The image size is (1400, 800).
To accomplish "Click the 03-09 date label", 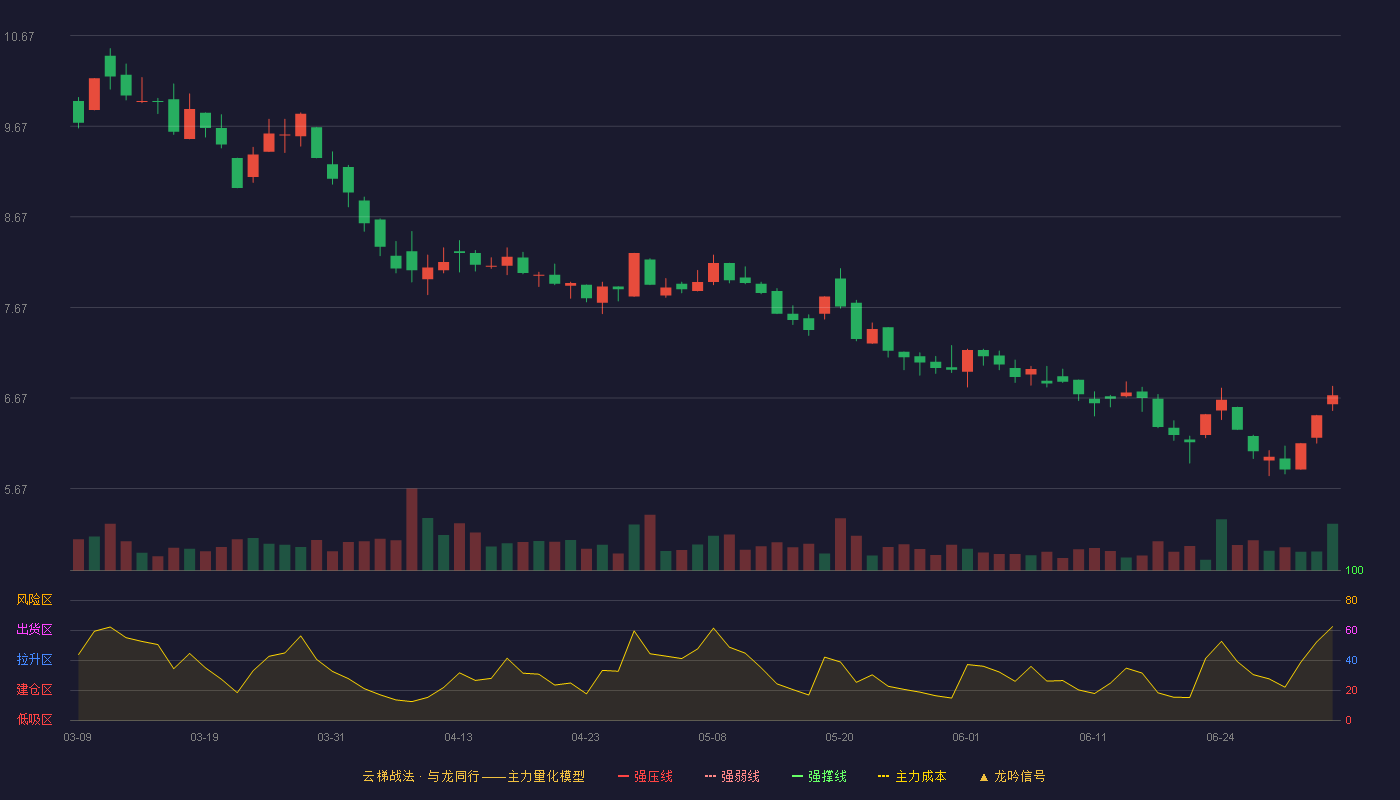I will click(x=77, y=737).
